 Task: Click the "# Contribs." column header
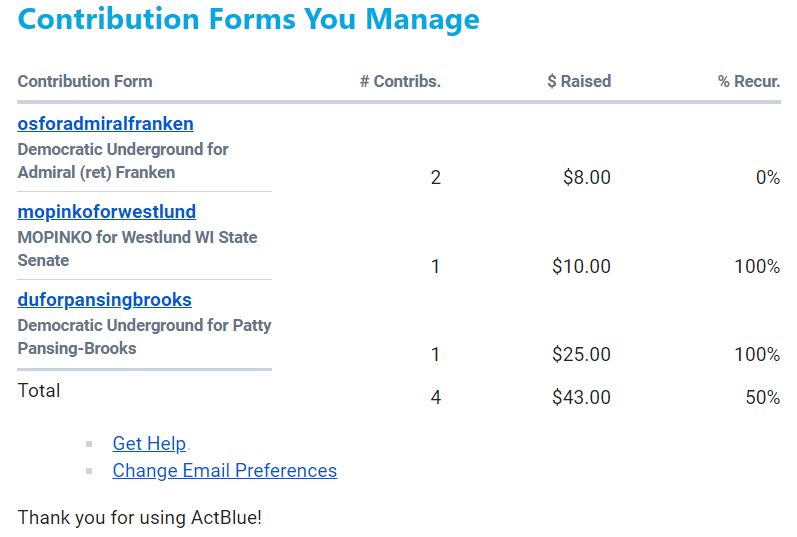(400, 82)
